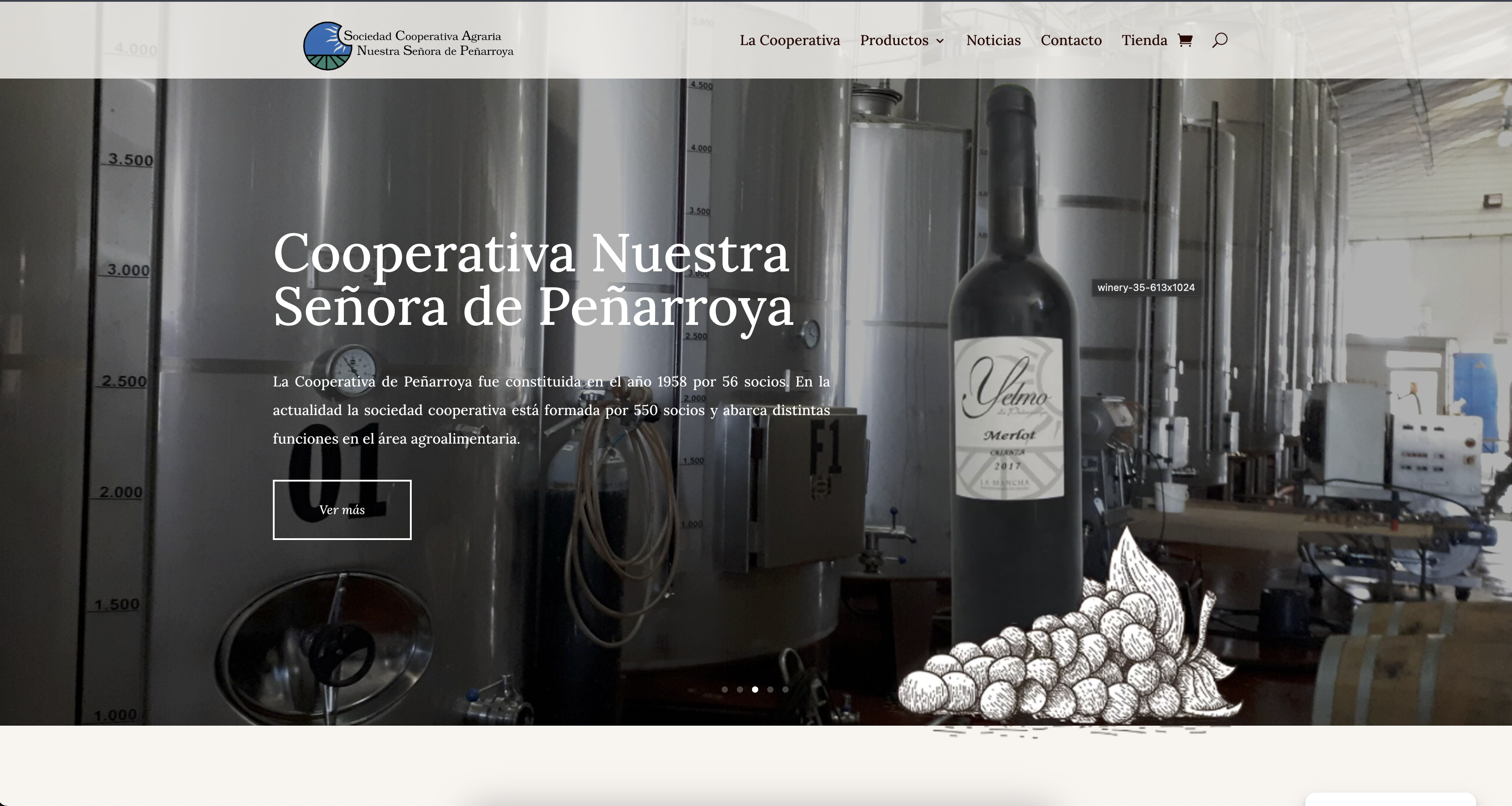Viewport: 1512px width, 806px height.
Task: Navigate to the Contacto page
Action: [x=1071, y=41]
